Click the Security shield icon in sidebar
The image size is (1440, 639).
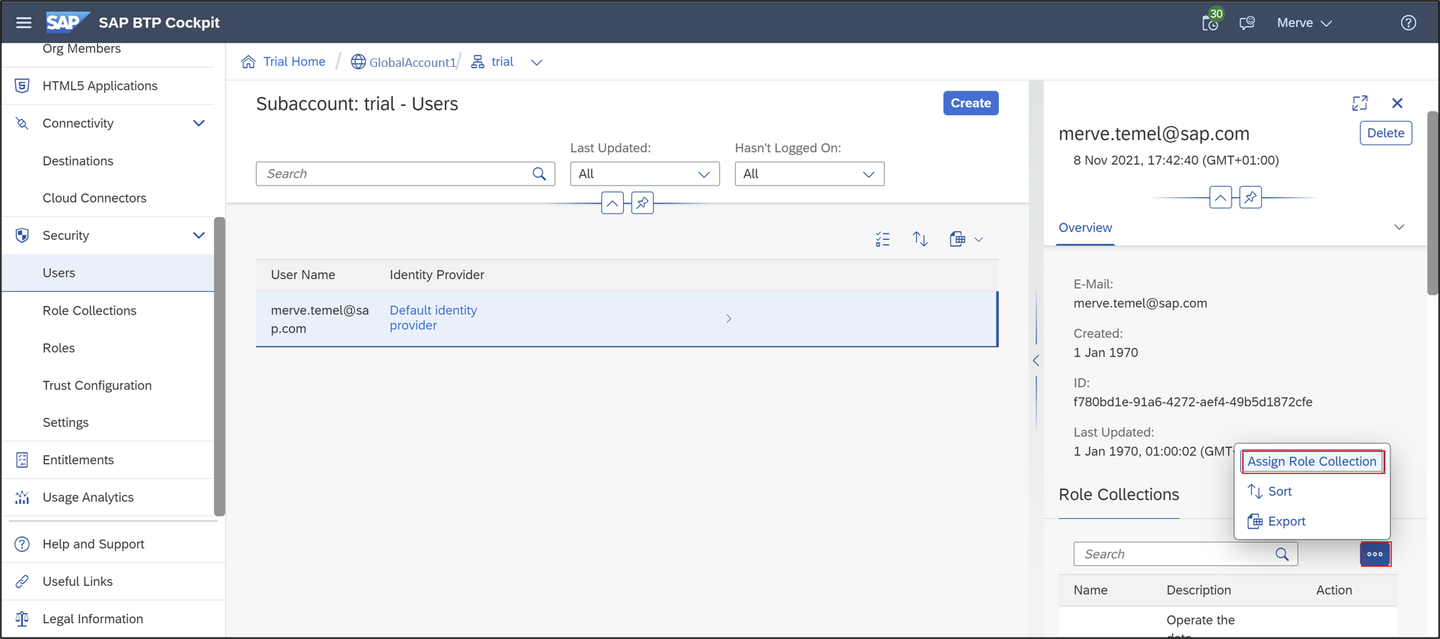tap(22, 235)
